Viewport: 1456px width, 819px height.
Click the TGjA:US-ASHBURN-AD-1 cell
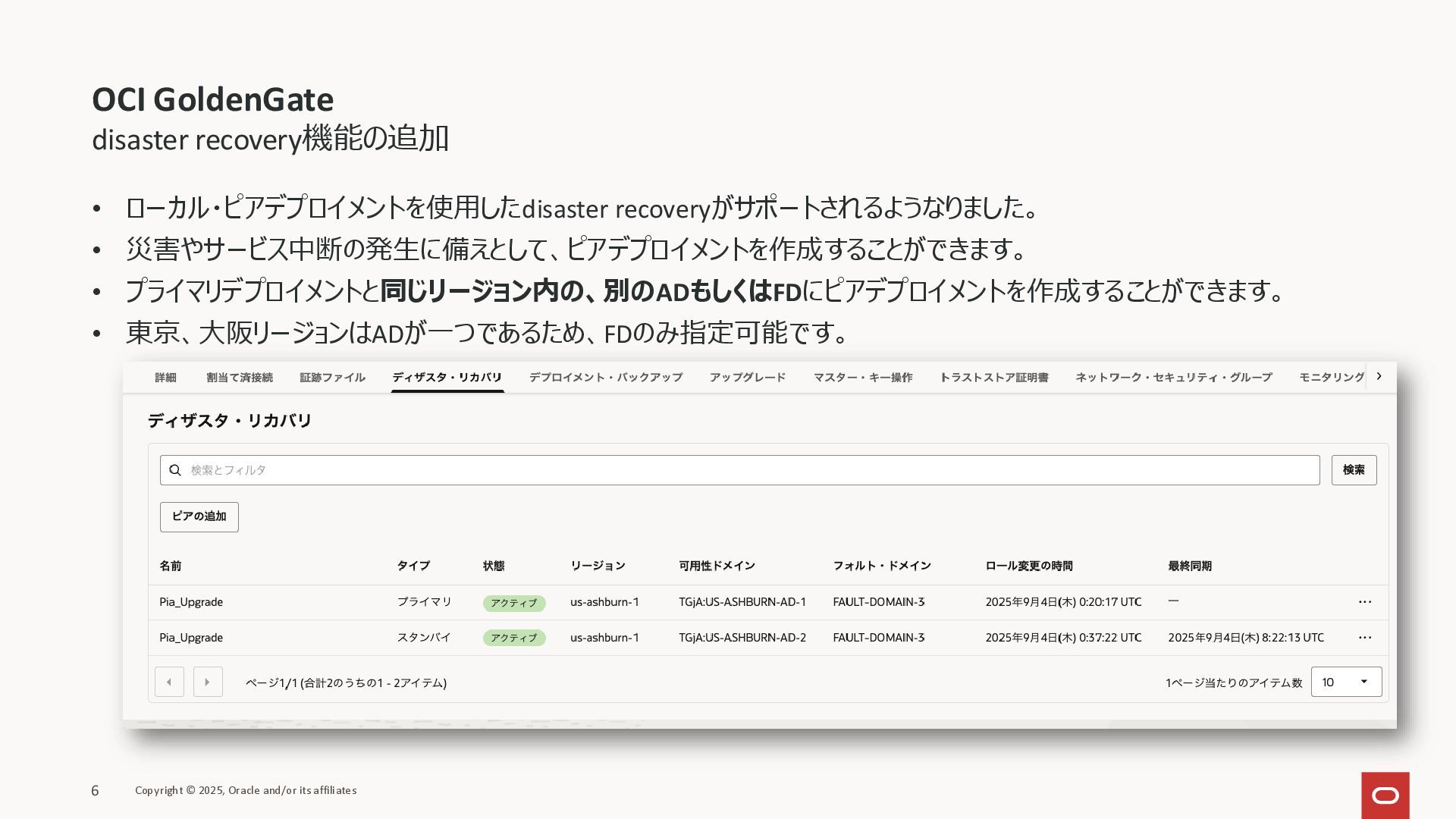point(742,602)
